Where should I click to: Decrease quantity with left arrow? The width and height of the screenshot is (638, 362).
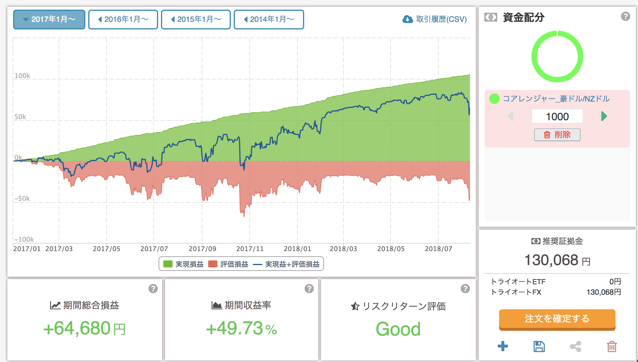511,116
